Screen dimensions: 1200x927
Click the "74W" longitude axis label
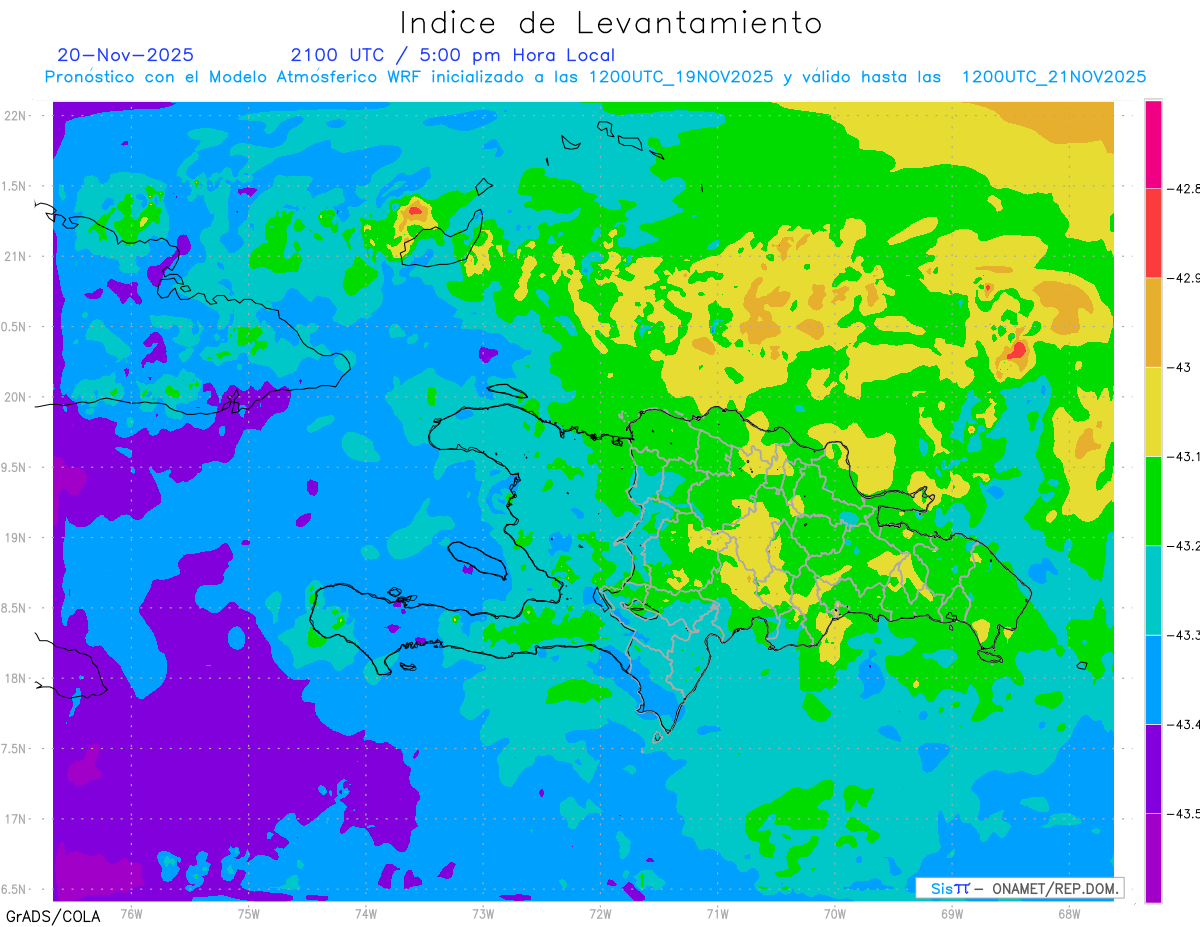click(365, 913)
